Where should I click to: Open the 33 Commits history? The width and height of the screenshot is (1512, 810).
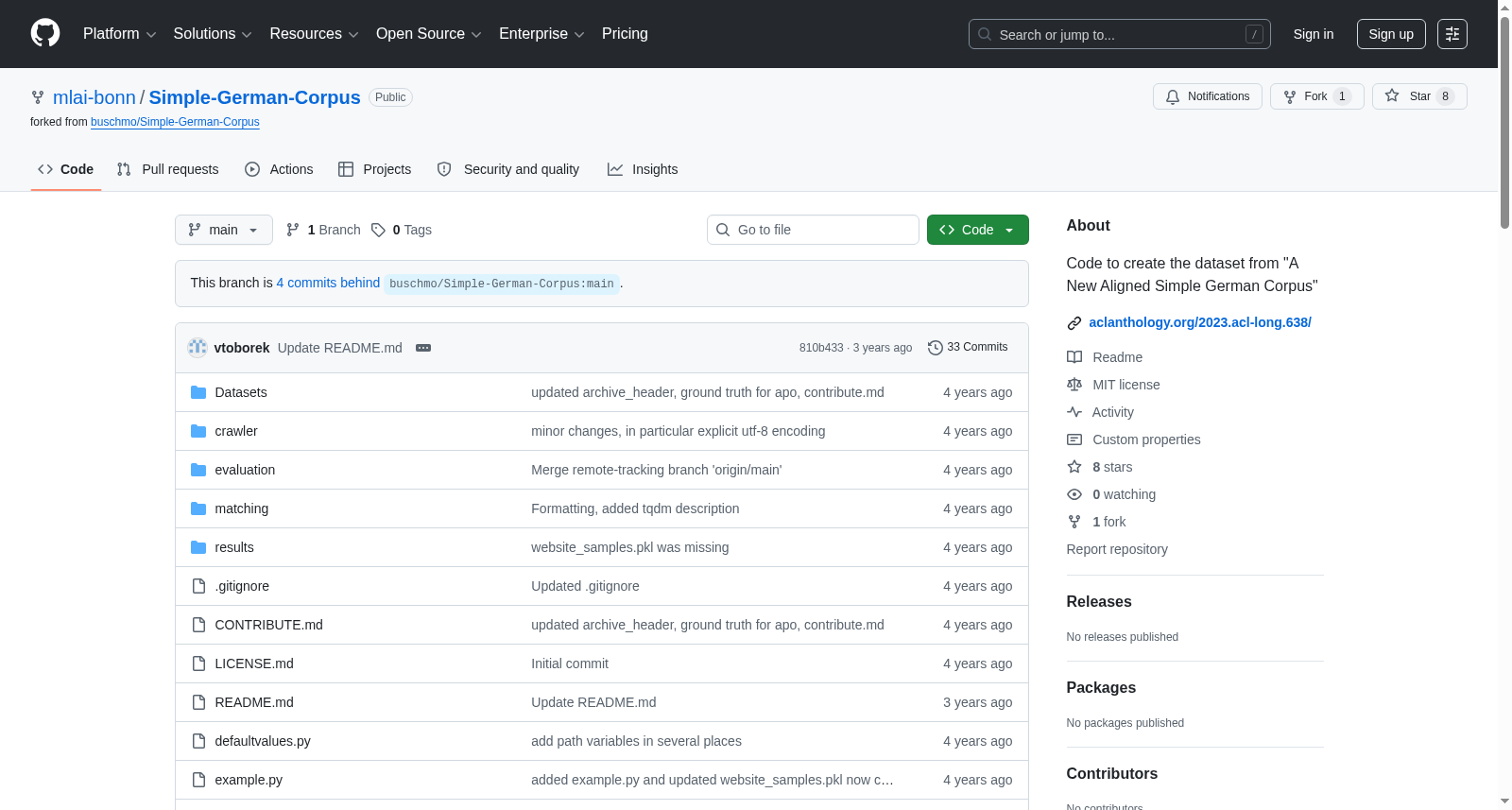(x=968, y=348)
